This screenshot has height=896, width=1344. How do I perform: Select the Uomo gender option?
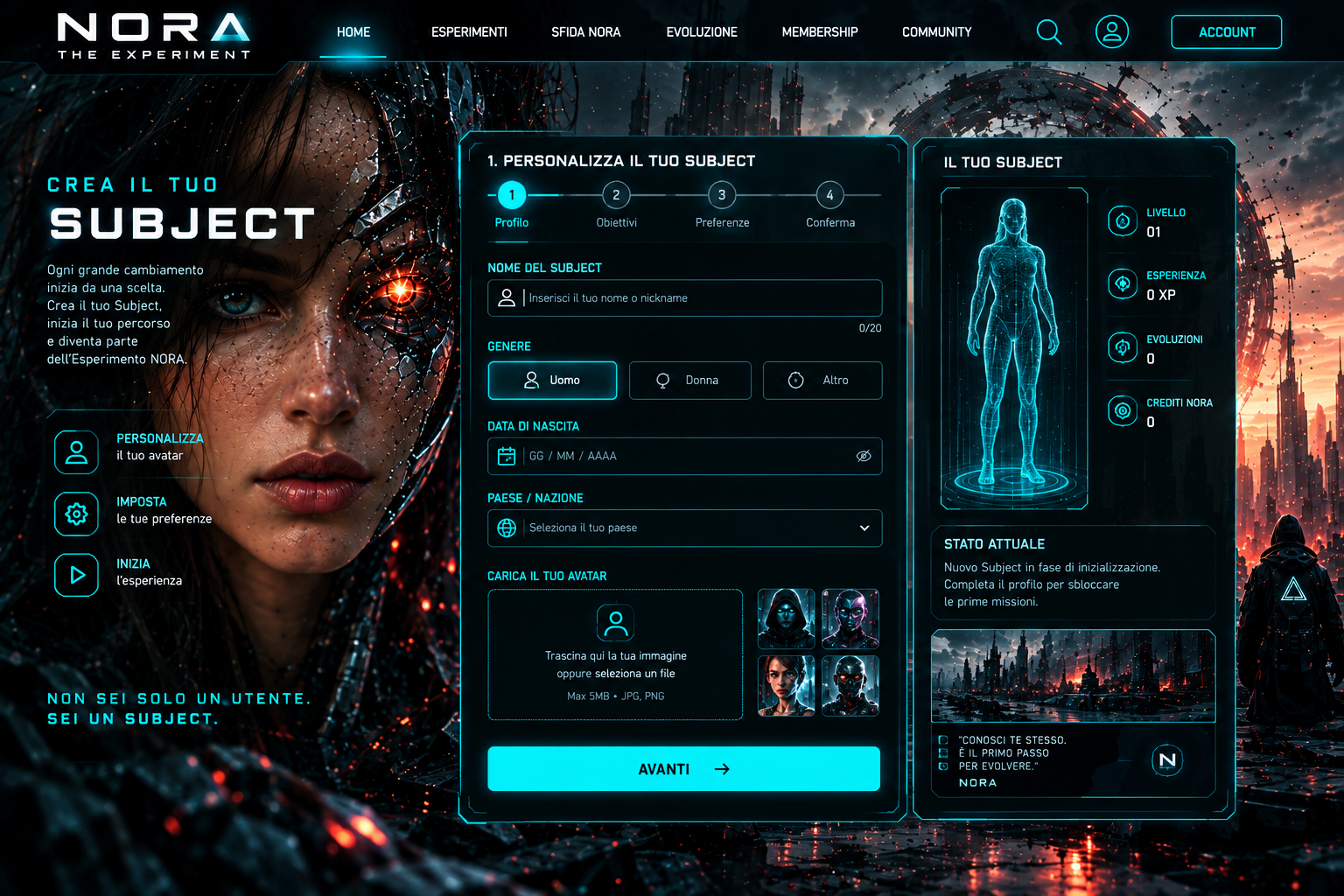click(552, 381)
